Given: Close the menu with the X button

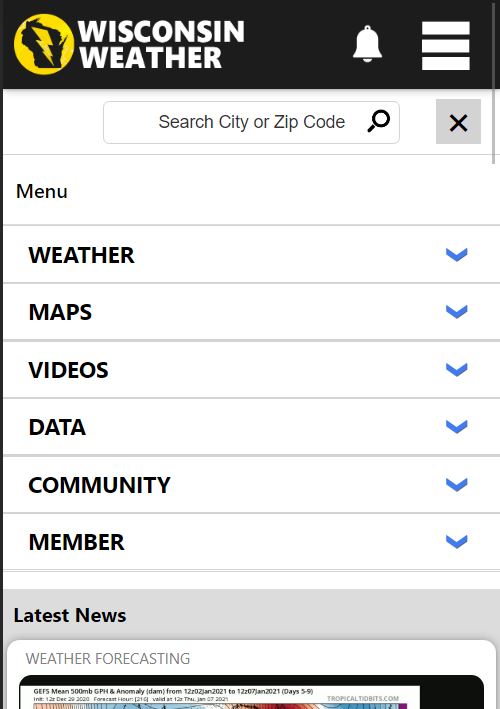Looking at the screenshot, I should point(458,122).
